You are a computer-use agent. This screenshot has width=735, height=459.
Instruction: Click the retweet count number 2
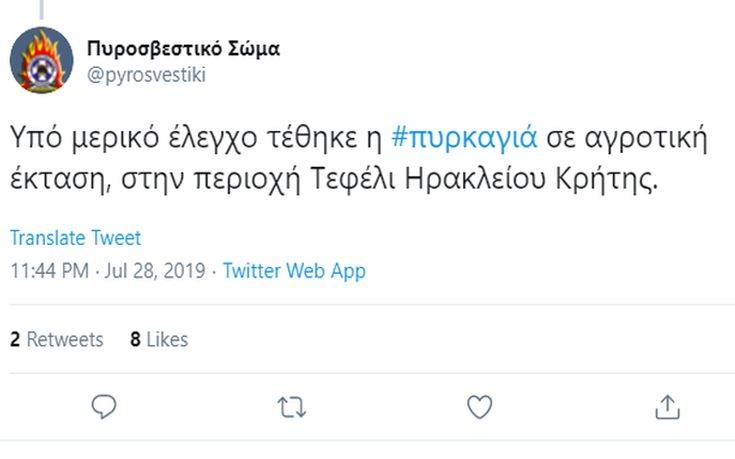click(x=15, y=340)
